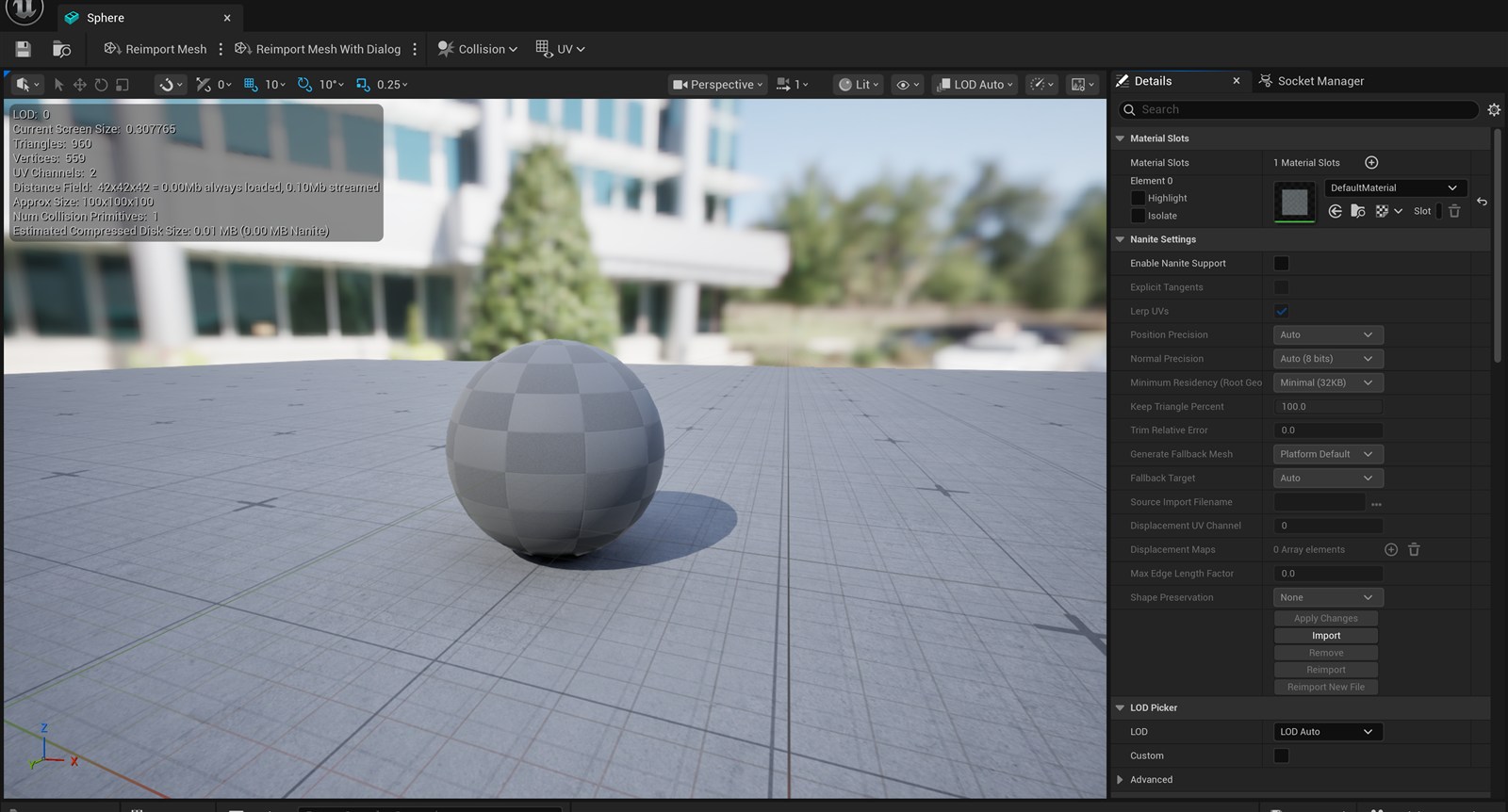Click the Details panel vertical scrollbar

[1497, 247]
